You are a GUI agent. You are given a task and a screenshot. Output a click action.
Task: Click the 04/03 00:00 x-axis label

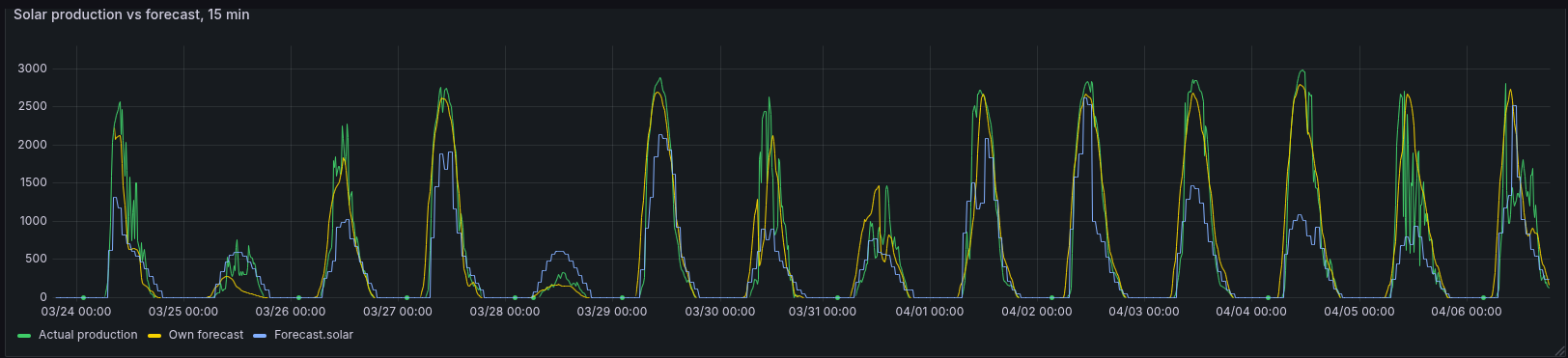tap(1144, 312)
